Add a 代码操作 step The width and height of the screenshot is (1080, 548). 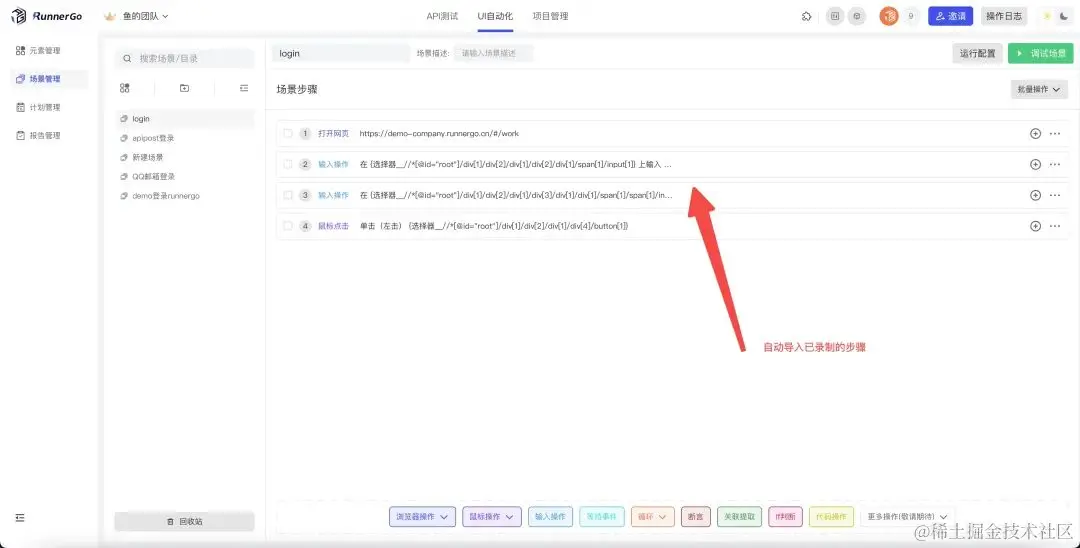point(831,517)
